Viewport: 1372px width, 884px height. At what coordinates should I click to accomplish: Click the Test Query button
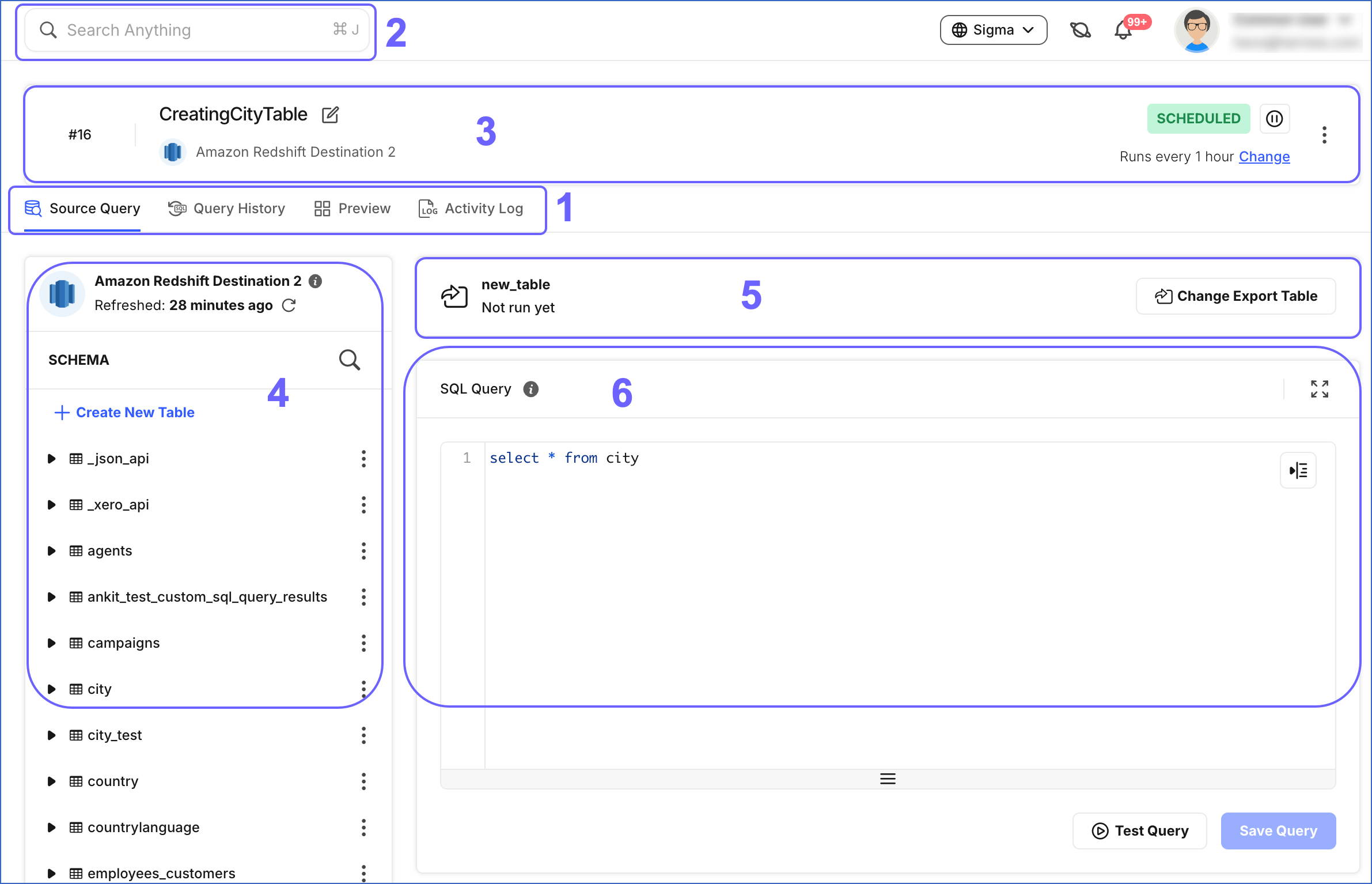coord(1140,830)
